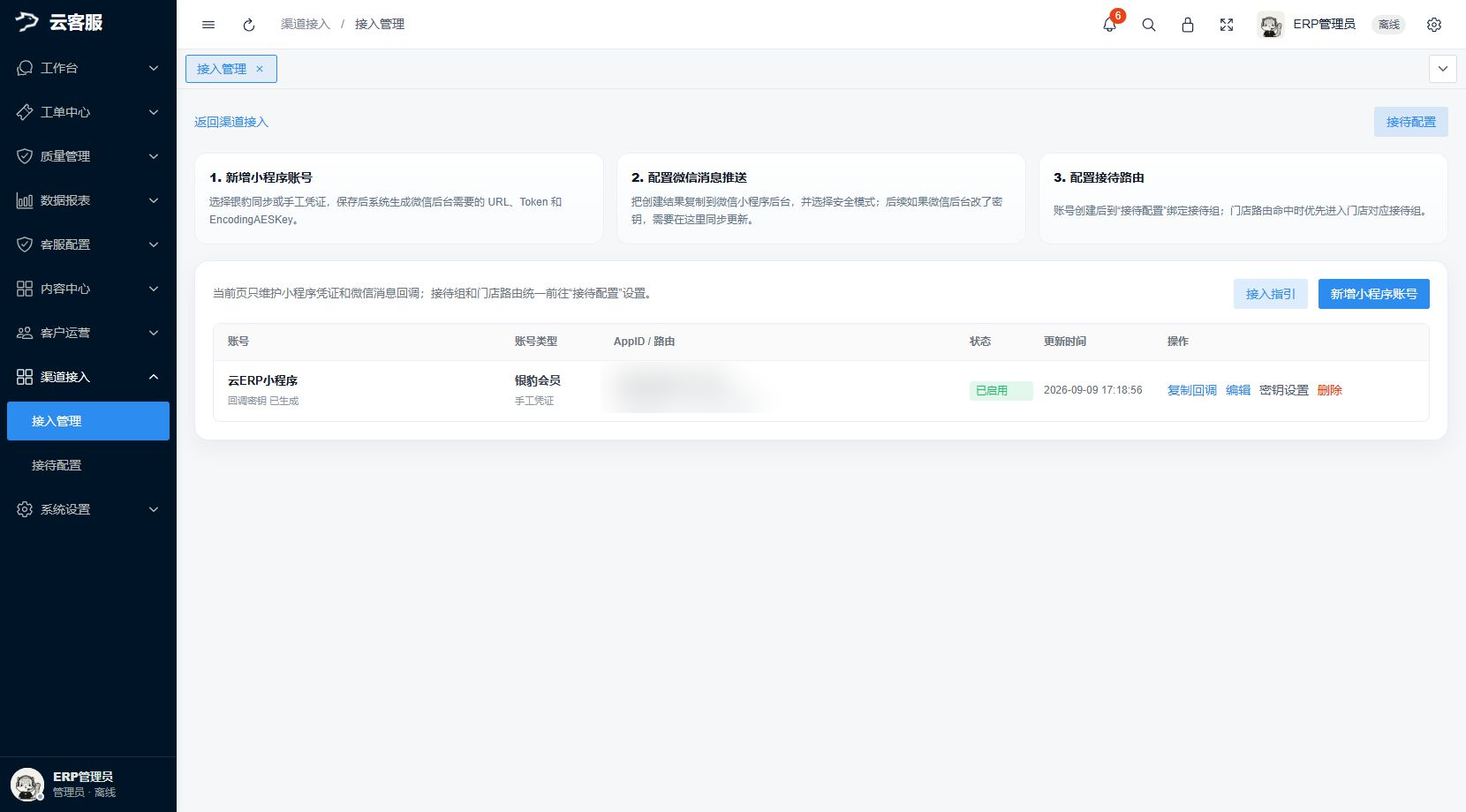Open the search magnifier icon

click(1149, 25)
